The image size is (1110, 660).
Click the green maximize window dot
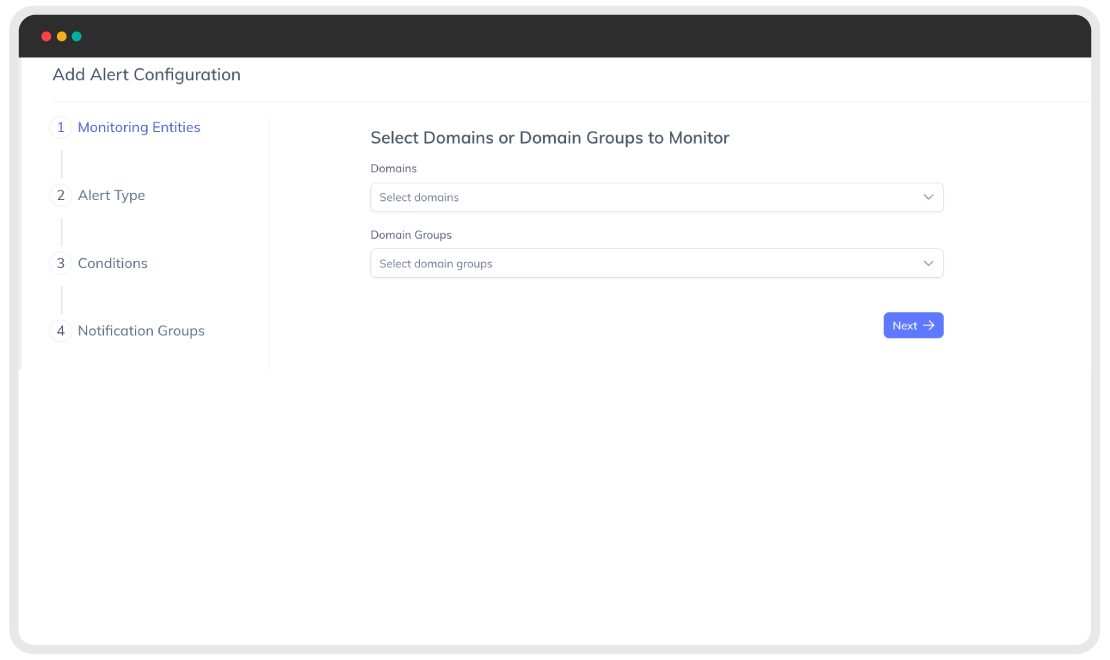(76, 36)
